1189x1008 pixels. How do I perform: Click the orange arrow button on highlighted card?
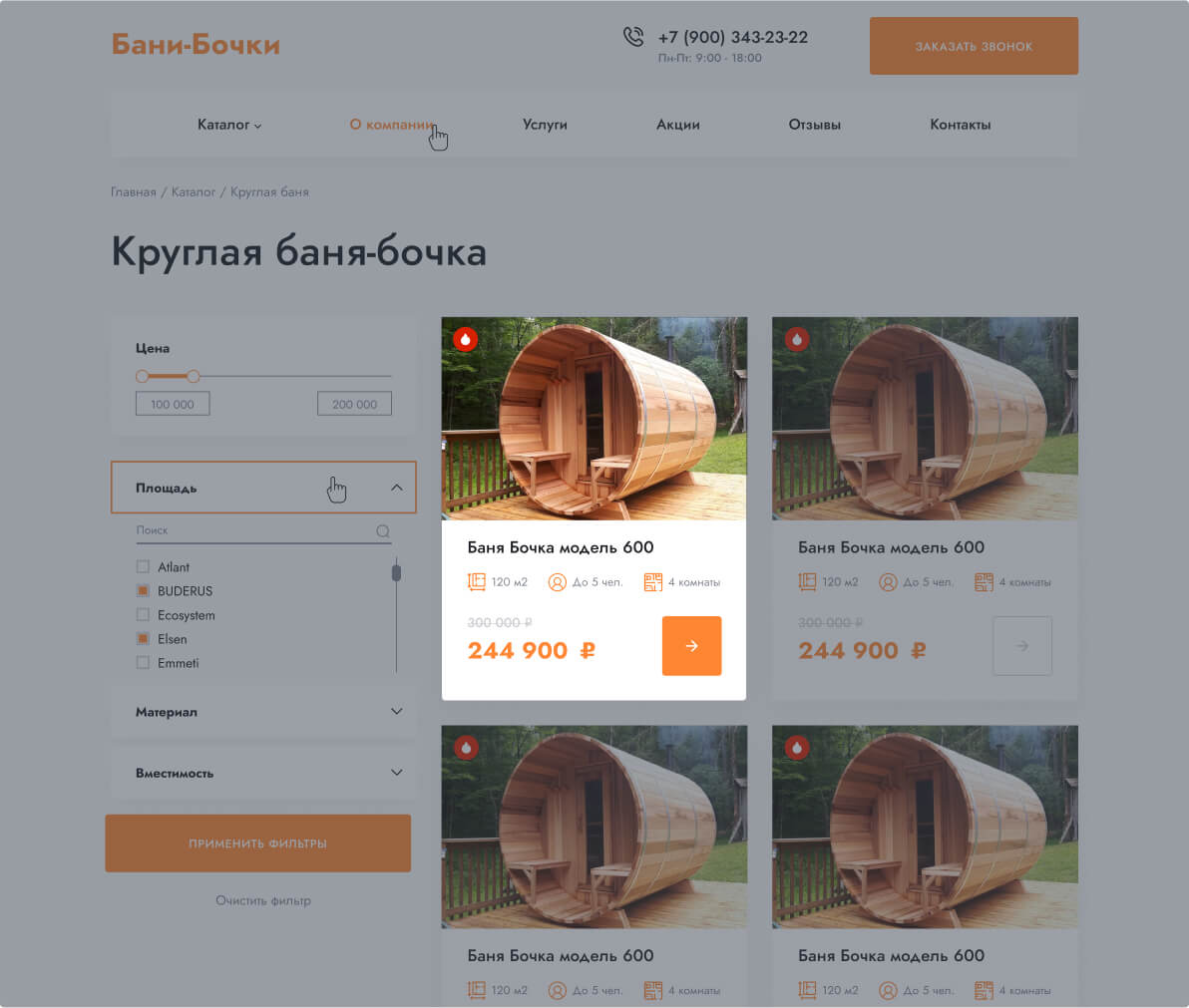coord(691,646)
